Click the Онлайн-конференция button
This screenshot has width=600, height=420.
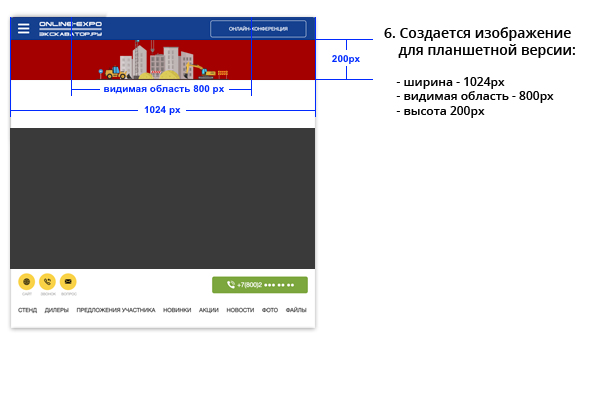point(258,29)
